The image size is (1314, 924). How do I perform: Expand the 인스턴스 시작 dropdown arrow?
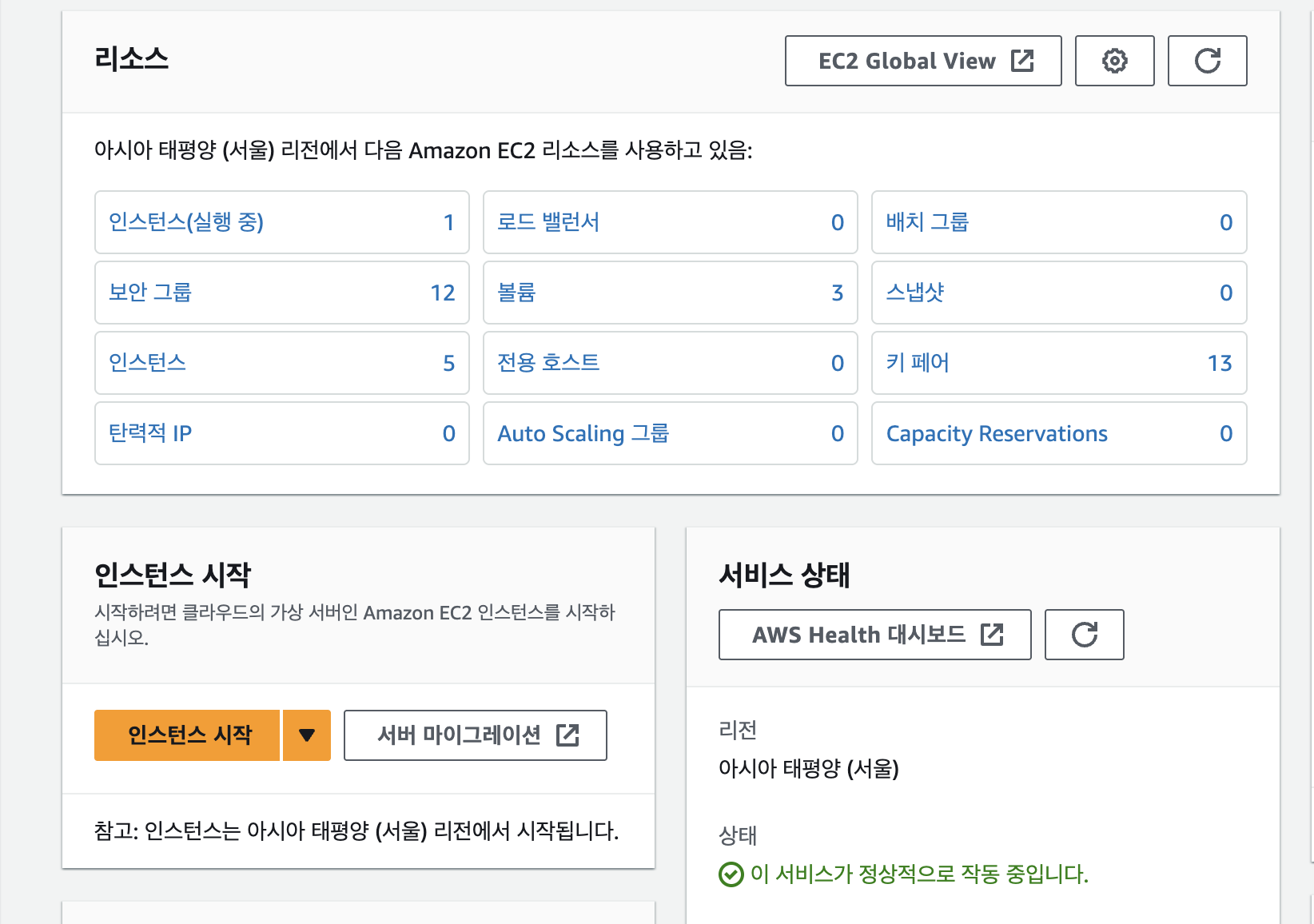tap(307, 735)
